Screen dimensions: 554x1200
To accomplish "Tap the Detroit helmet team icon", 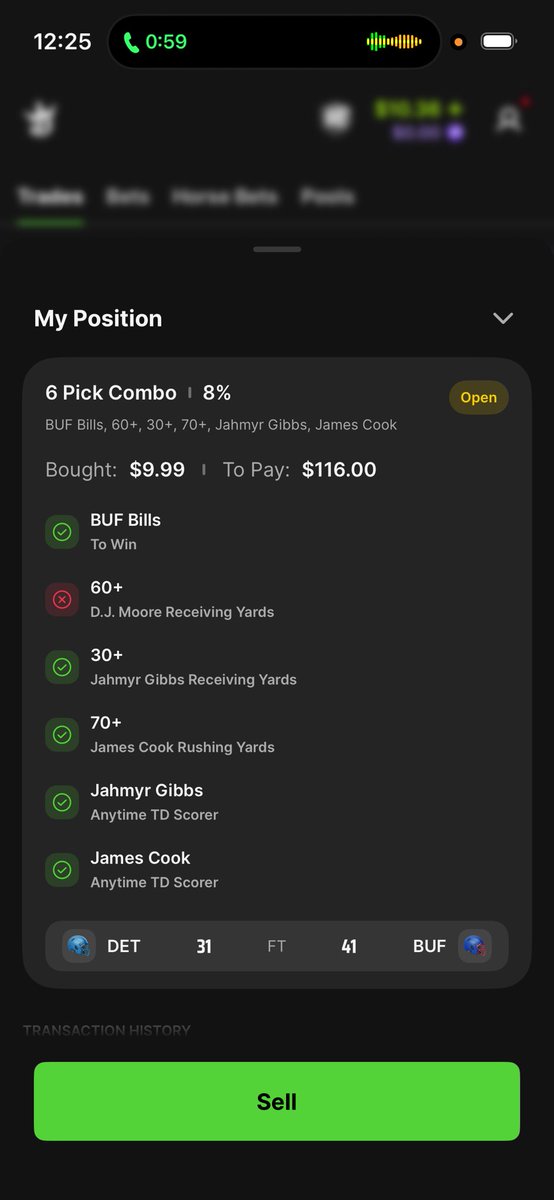I will click(x=79, y=946).
